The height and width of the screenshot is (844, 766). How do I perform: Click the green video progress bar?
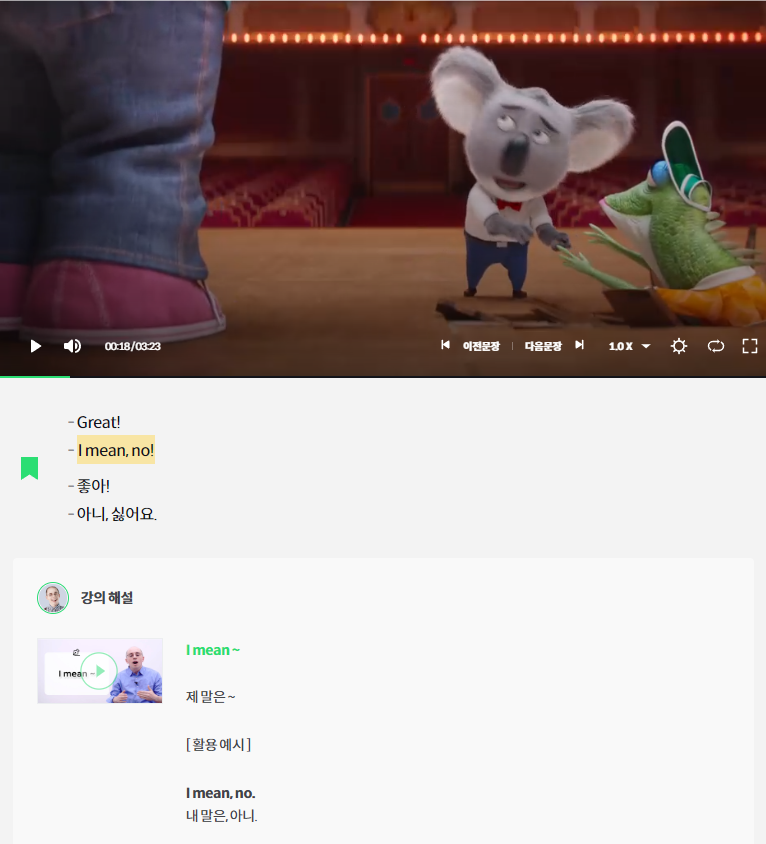pyautogui.click(x=35, y=376)
